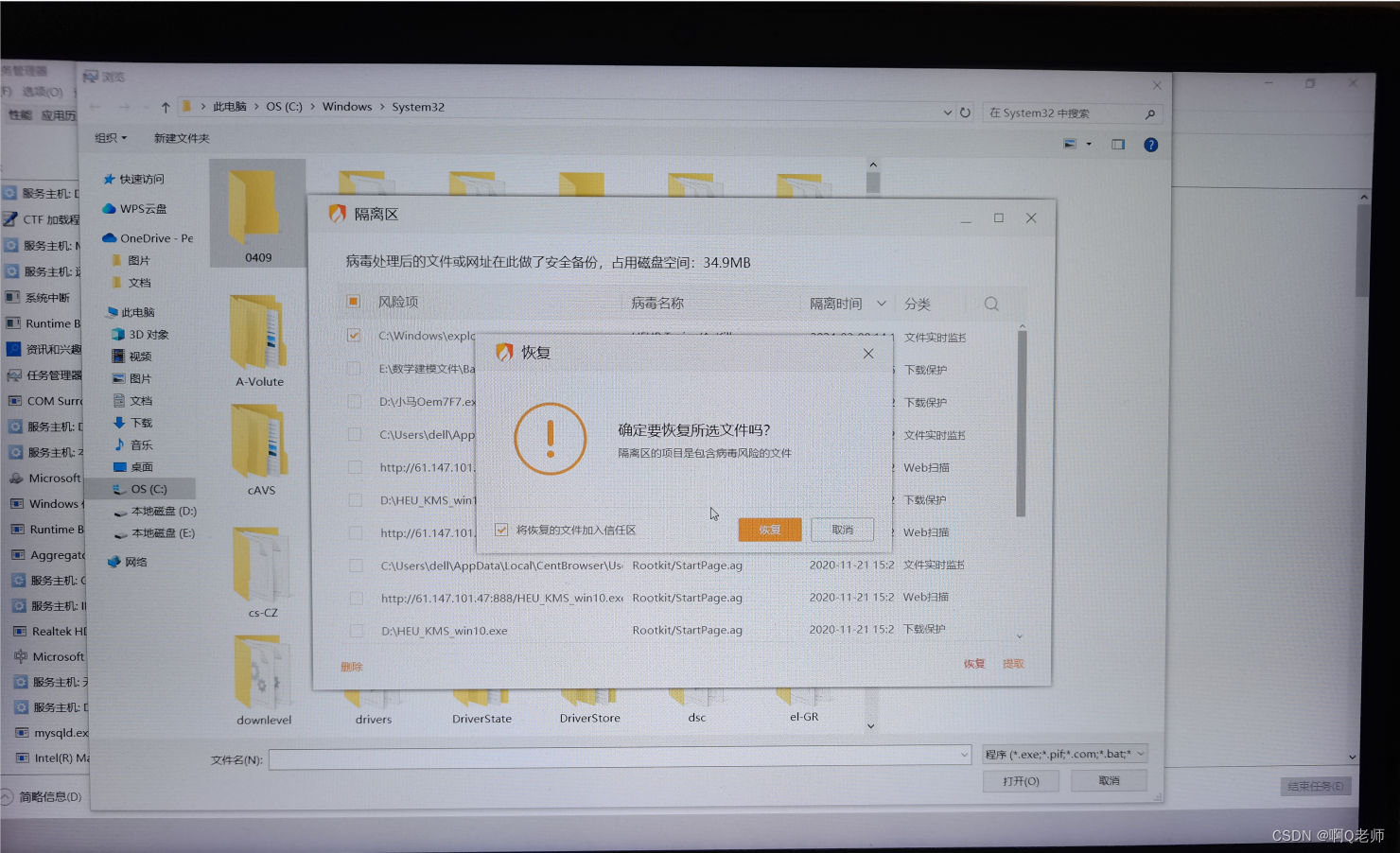Click the 文件名(N) input field
The height and width of the screenshot is (853, 1400).
(620, 758)
